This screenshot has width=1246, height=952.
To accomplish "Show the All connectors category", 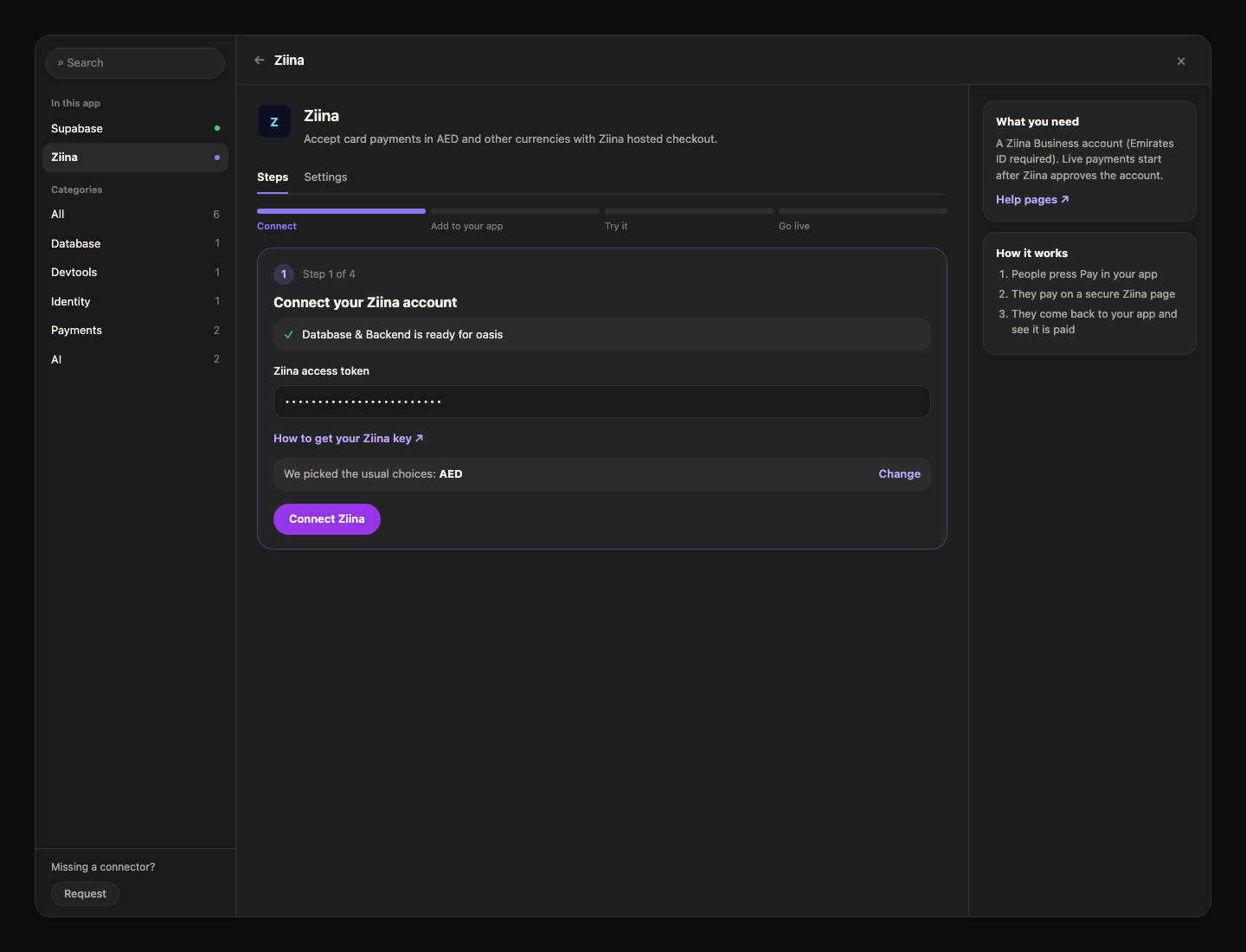I will point(135,215).
